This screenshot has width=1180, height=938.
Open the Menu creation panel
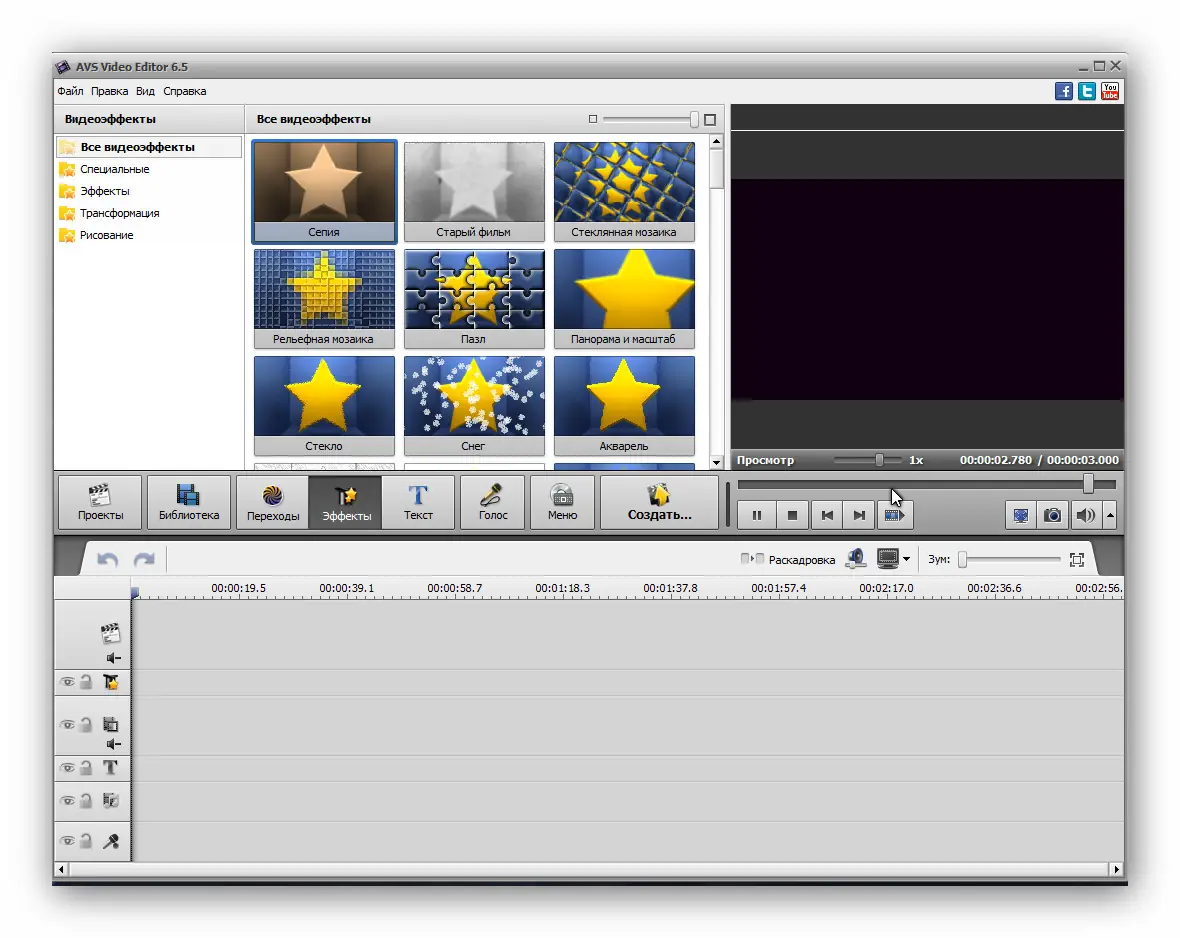[x=562, y=502]
